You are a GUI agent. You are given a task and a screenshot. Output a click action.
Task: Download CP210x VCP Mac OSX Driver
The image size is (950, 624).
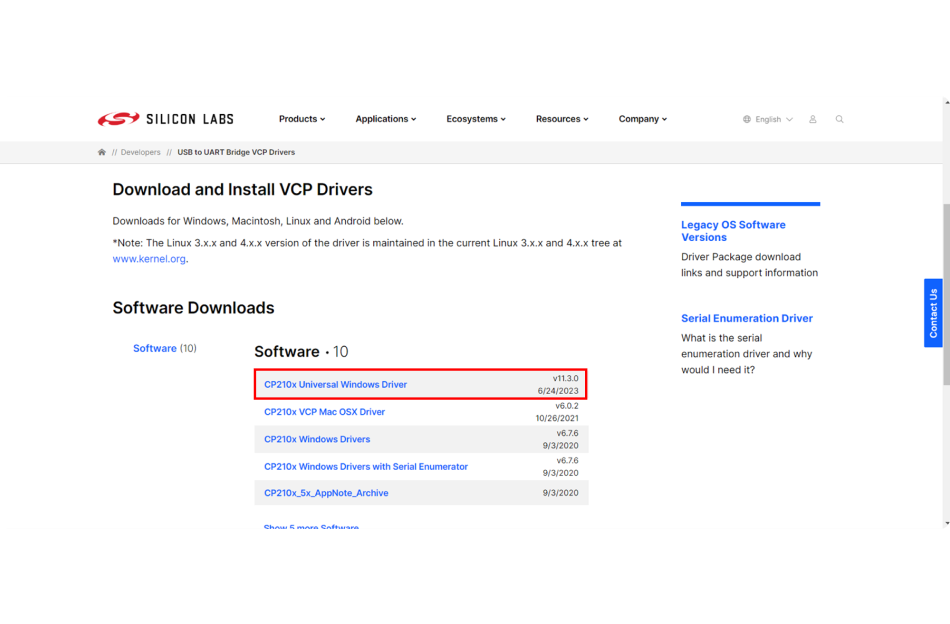324,411
